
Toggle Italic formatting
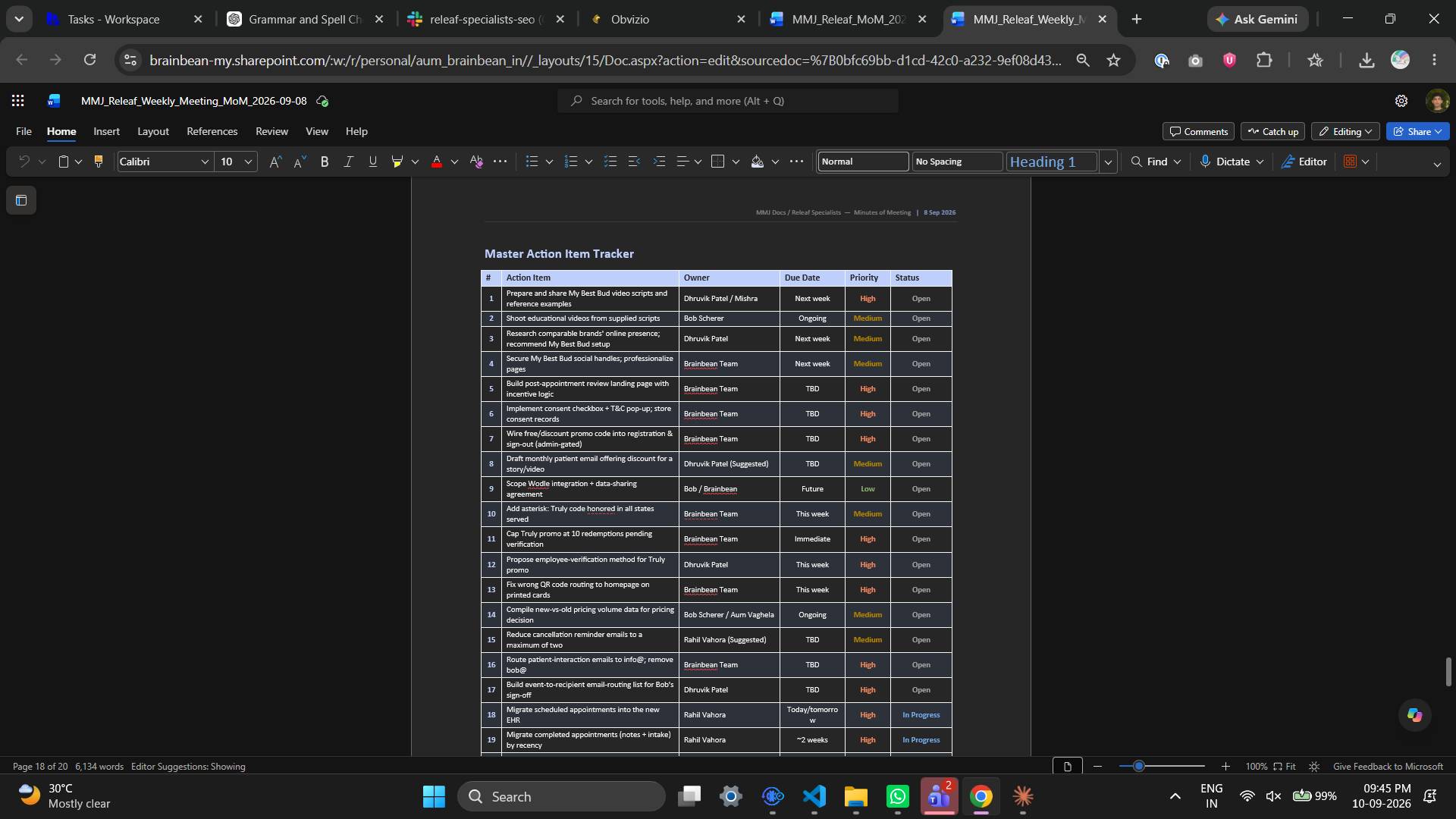tap(349, 162)
